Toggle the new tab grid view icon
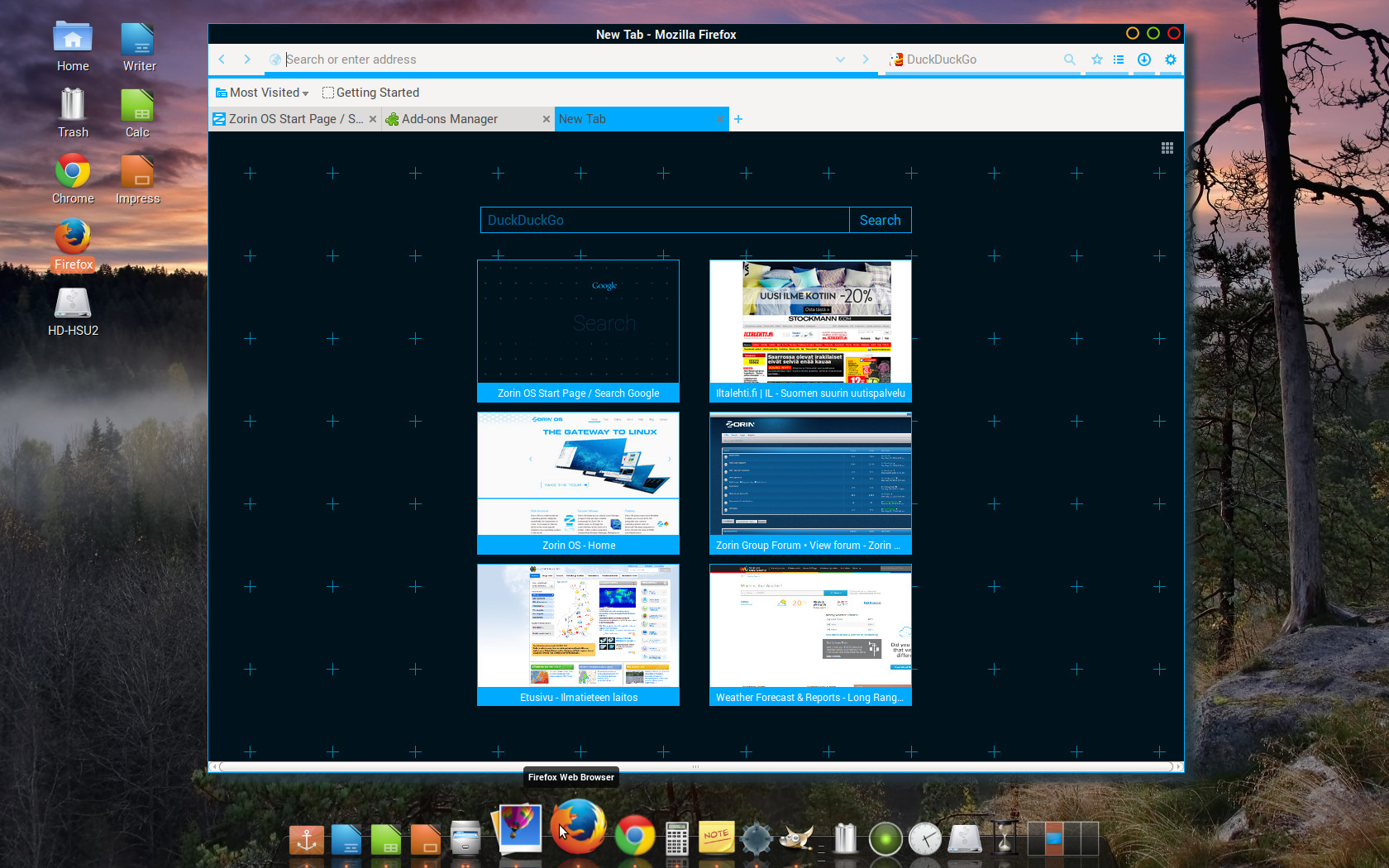This screenshot has height=868, width=1389. [x=1167, y=148]
